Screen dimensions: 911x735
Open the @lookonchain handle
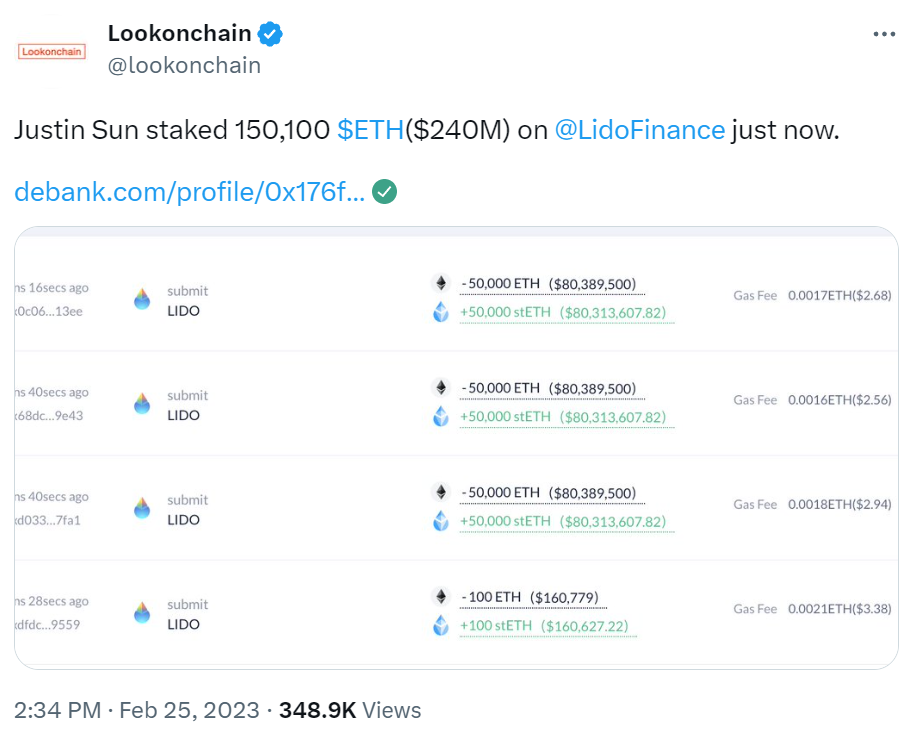coord(184,66)
